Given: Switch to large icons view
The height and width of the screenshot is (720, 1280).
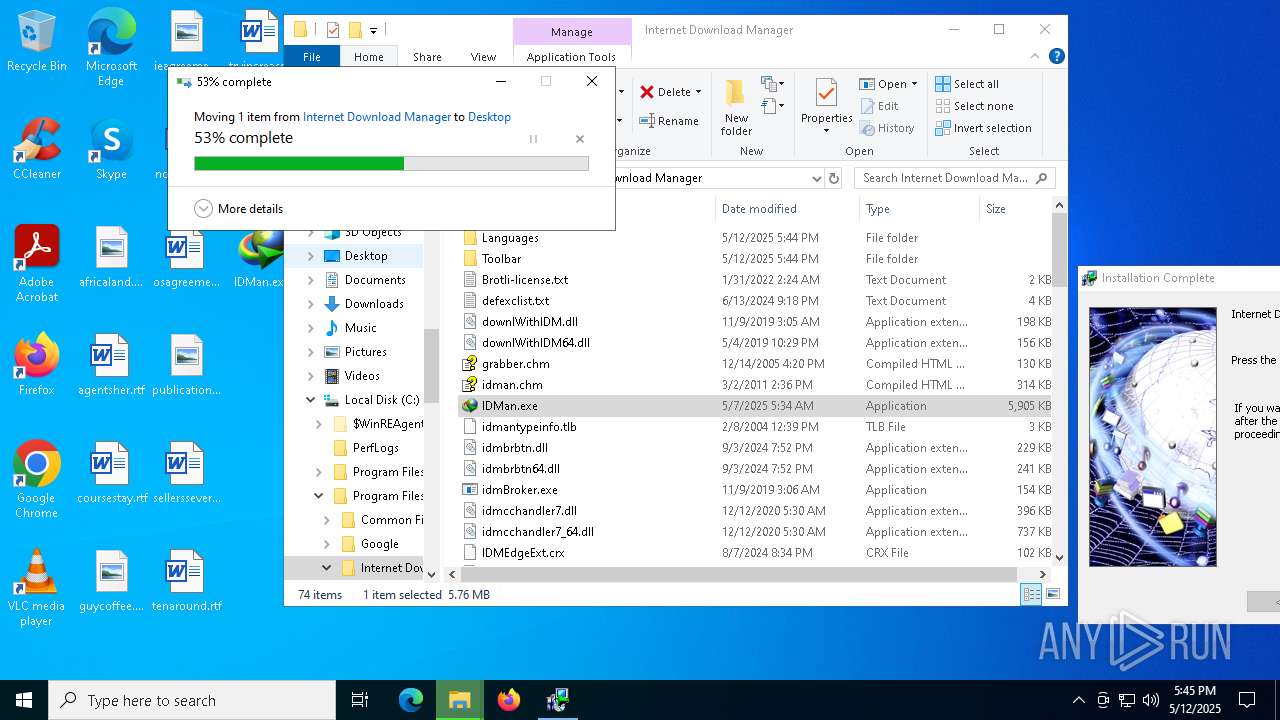Looking at the screenshot, I should (x=1052, y=594).
